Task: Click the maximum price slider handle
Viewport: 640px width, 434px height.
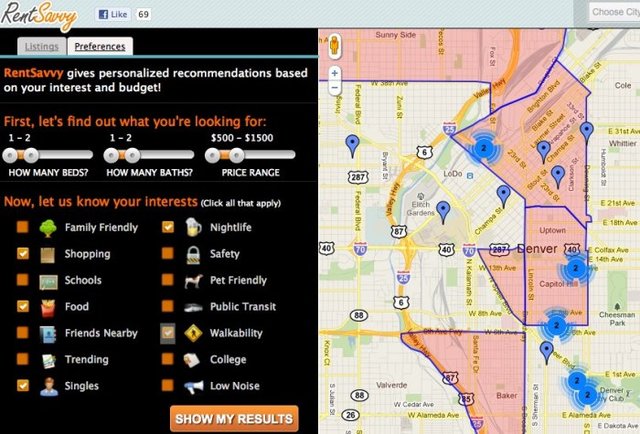Action: coord(236,155)
